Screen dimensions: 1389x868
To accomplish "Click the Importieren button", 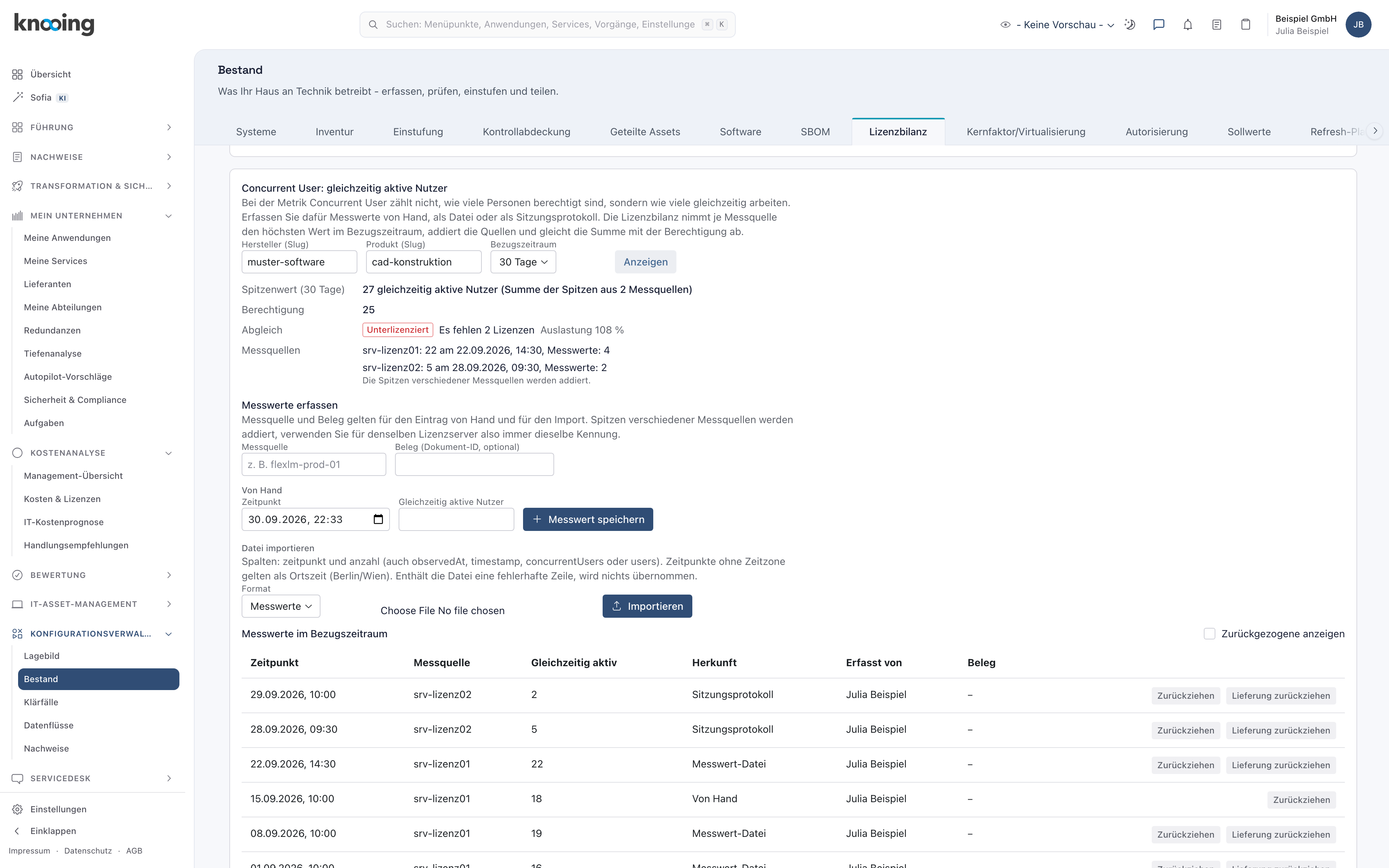I will (x=647, y=606).
